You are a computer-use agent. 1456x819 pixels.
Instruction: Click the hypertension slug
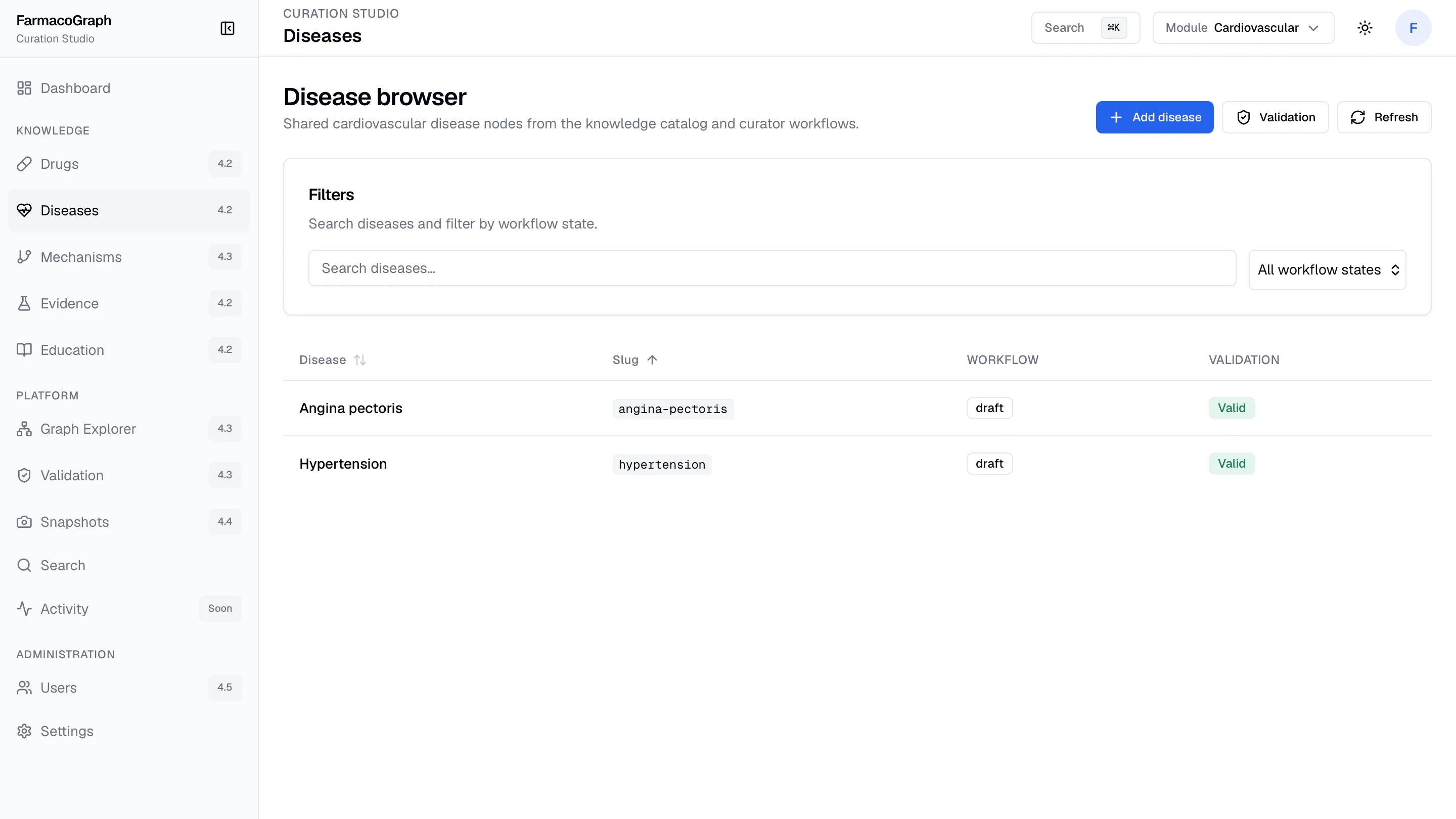662,465
